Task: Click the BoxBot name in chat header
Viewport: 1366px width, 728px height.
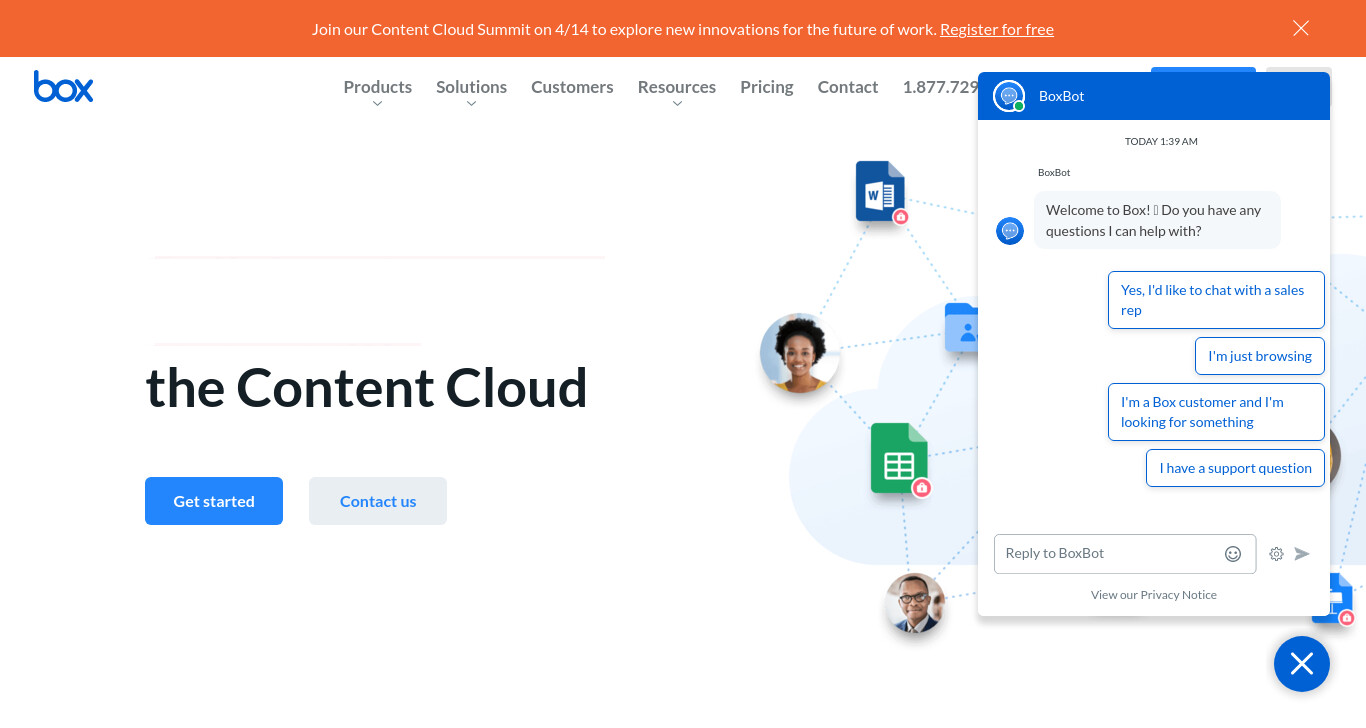Action: coord(1062,96)
